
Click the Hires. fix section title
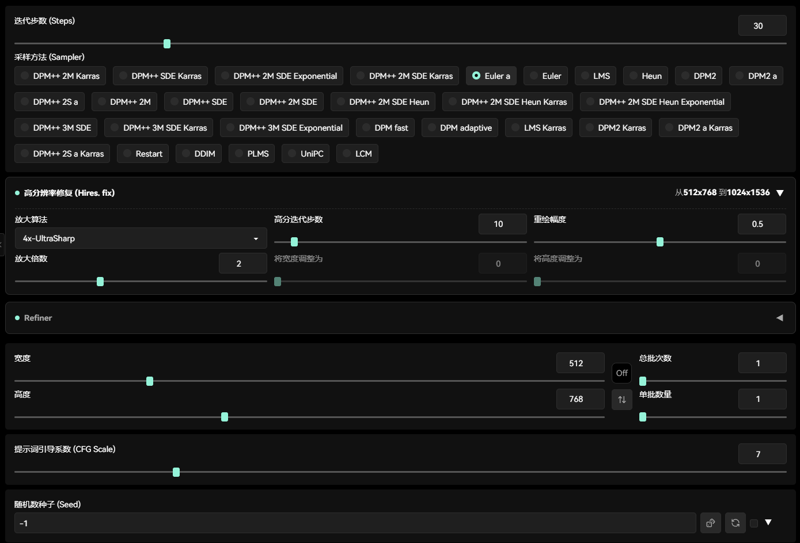point(69,193)
